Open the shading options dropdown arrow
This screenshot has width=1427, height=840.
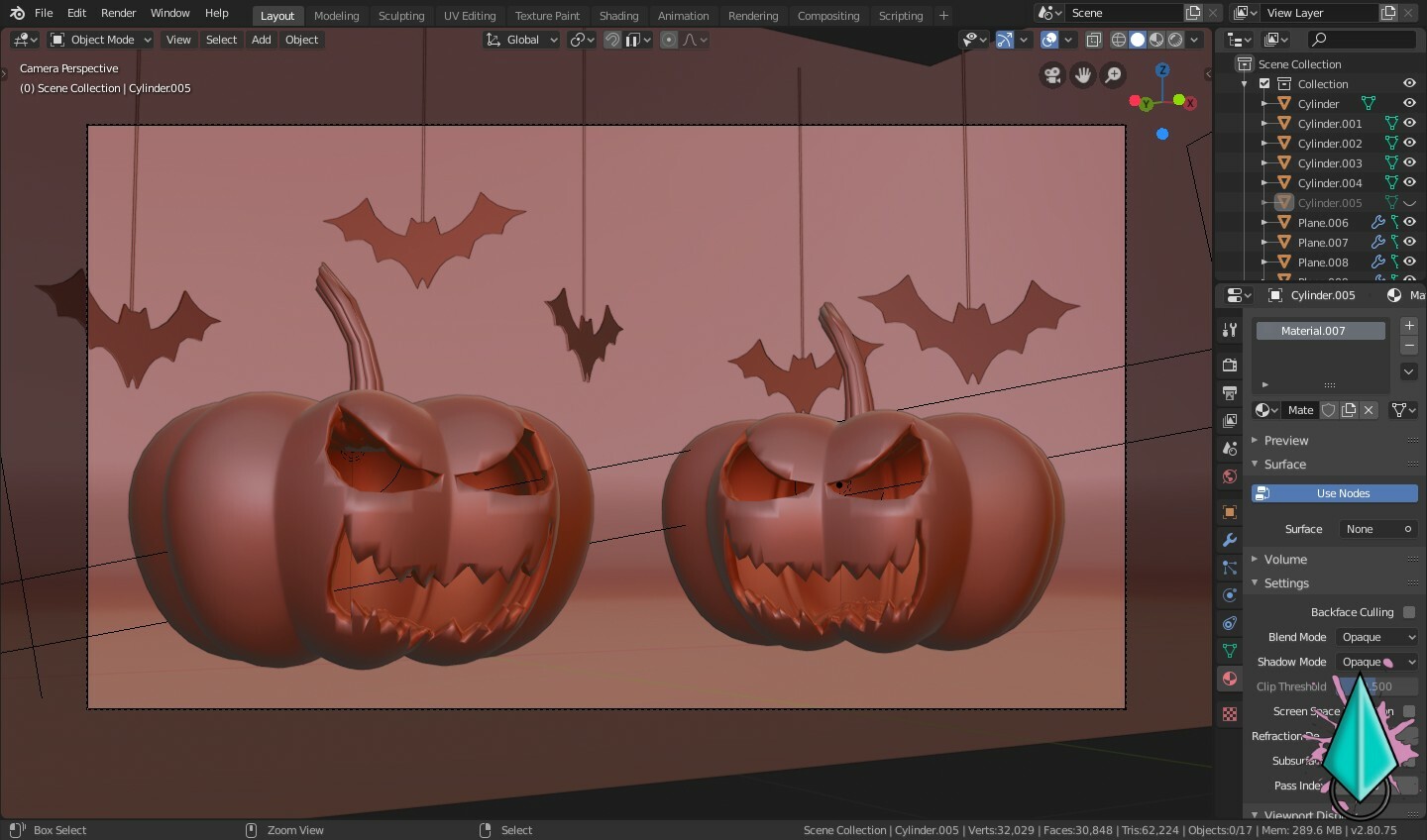coord(1194,40)
